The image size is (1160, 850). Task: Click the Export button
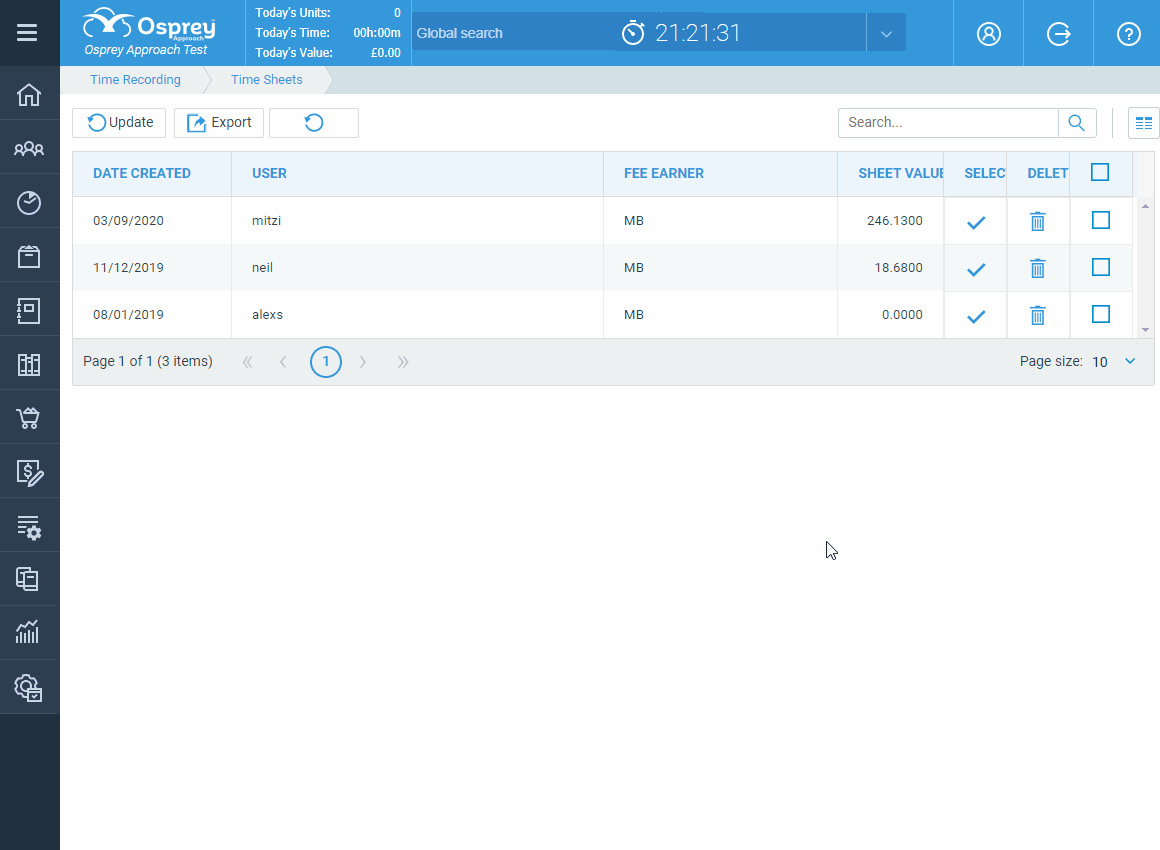(219, 123)
